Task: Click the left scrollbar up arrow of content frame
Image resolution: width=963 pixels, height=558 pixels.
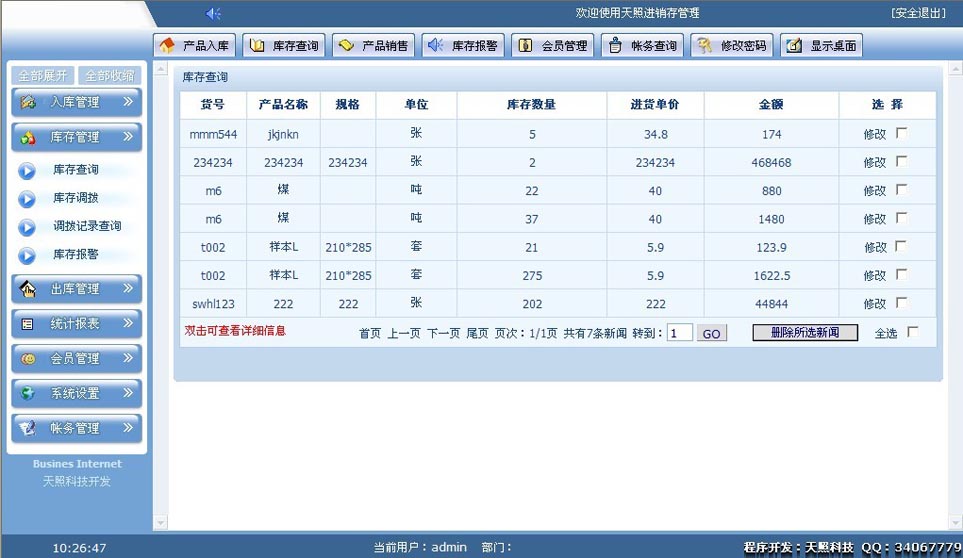Action: (x=160, y=68)
